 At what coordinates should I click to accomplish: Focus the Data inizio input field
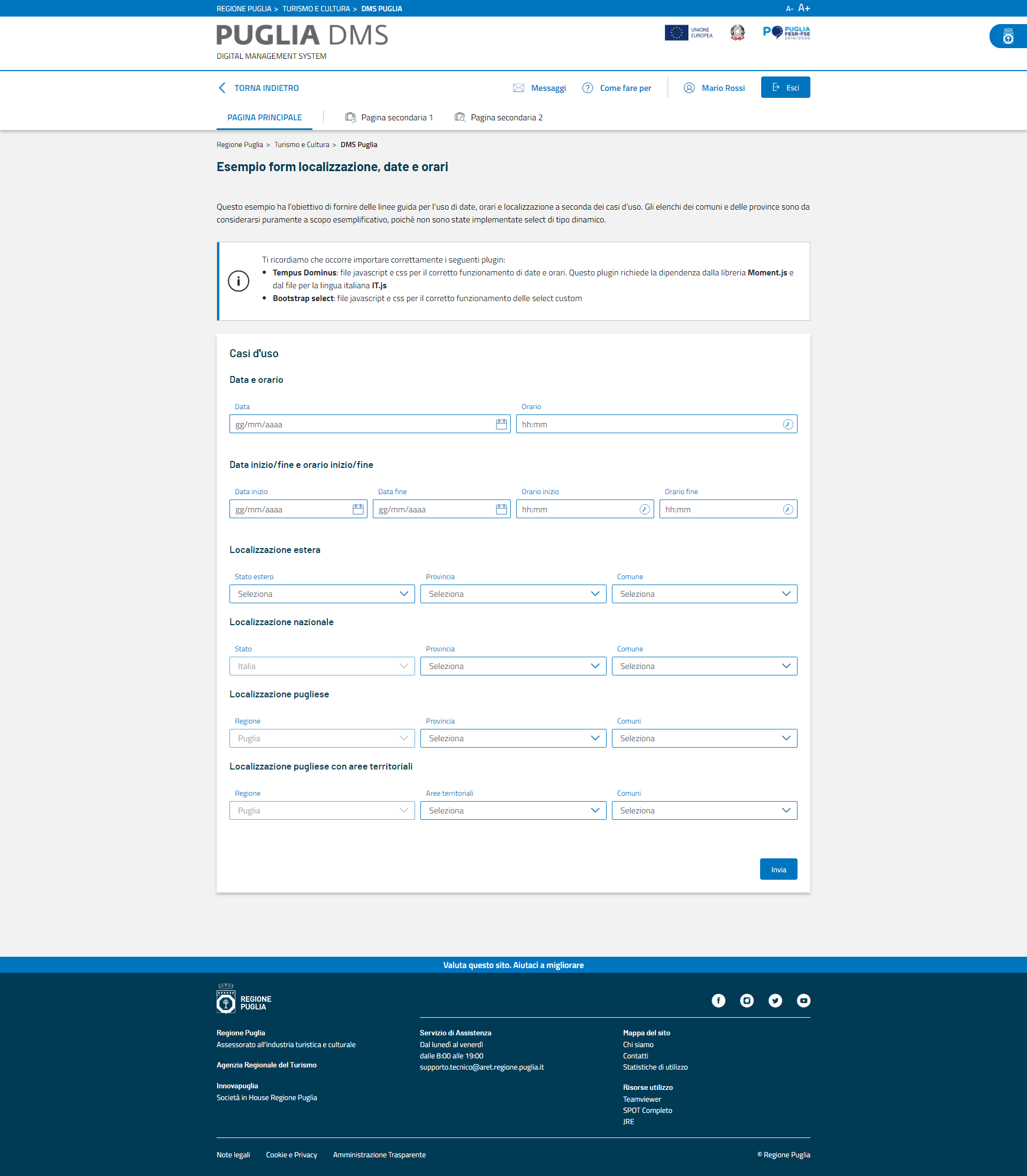point(298,509)
